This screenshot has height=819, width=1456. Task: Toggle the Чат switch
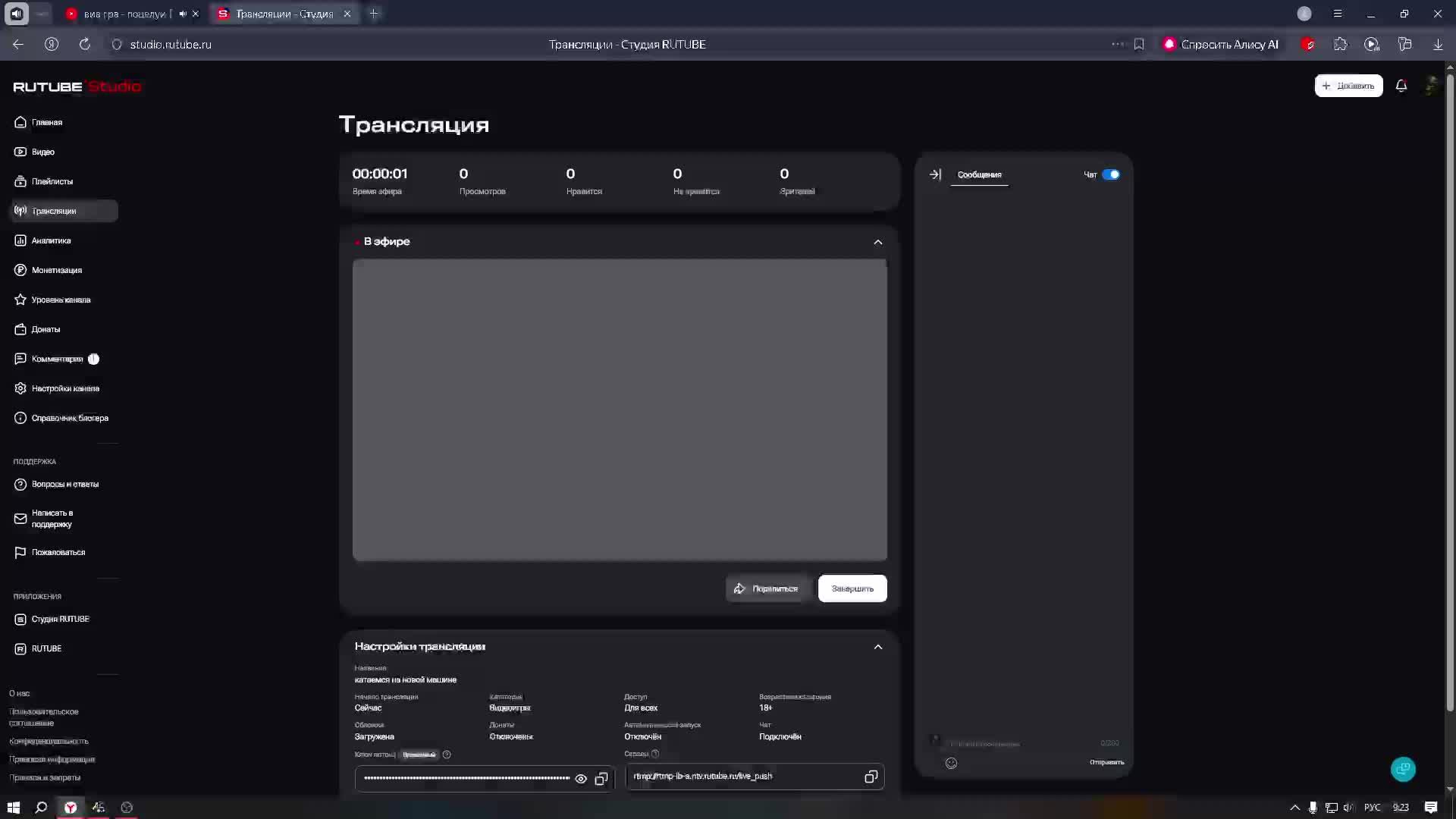(x=1111, y=174)
